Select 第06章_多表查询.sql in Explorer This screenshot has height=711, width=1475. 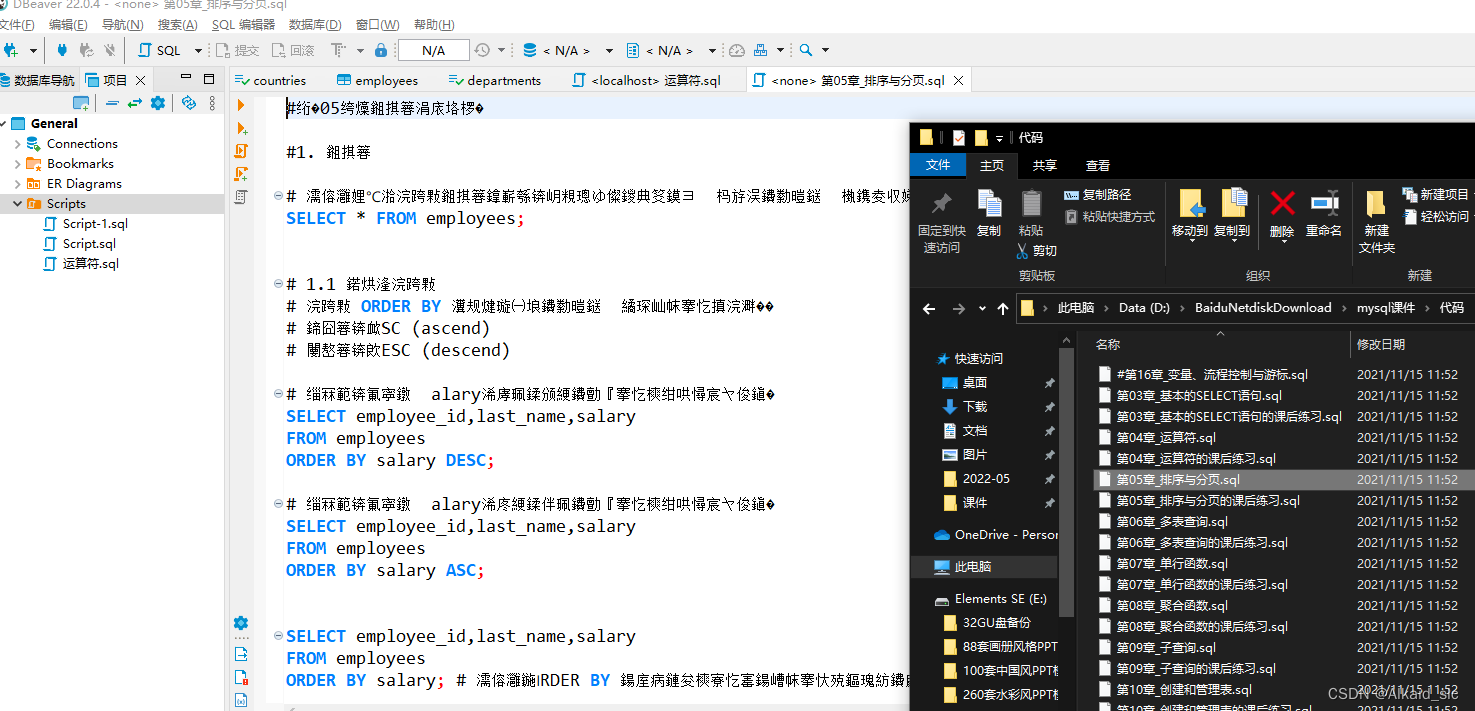coord(1171,522)
